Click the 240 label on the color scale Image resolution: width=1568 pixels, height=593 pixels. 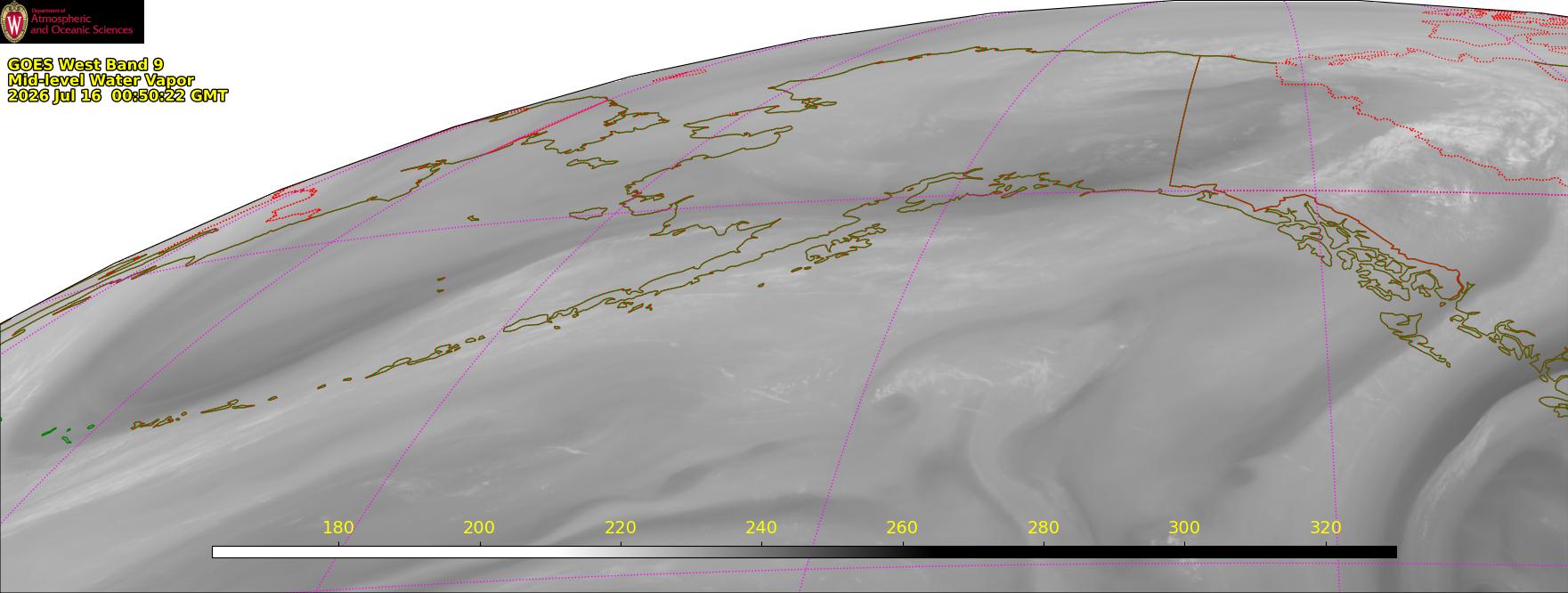click(x=761, y=527)
